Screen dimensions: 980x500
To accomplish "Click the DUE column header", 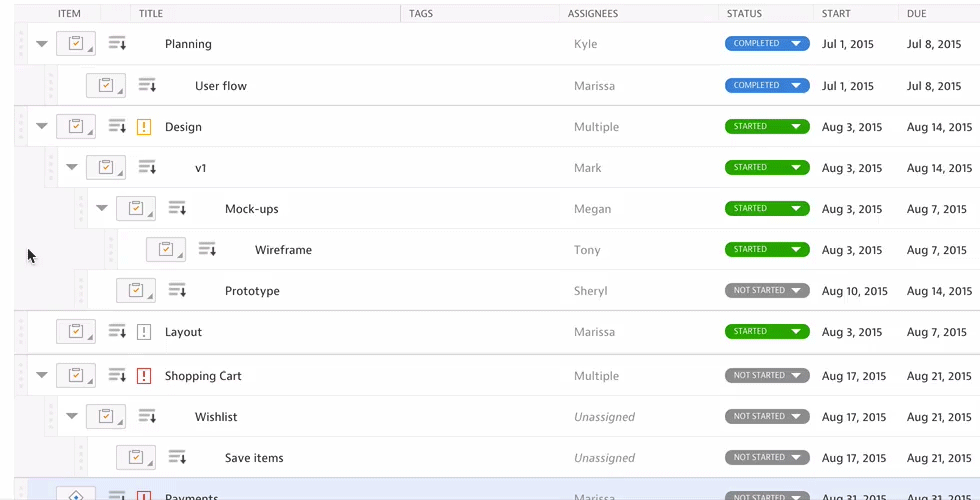I will [916, 13].
